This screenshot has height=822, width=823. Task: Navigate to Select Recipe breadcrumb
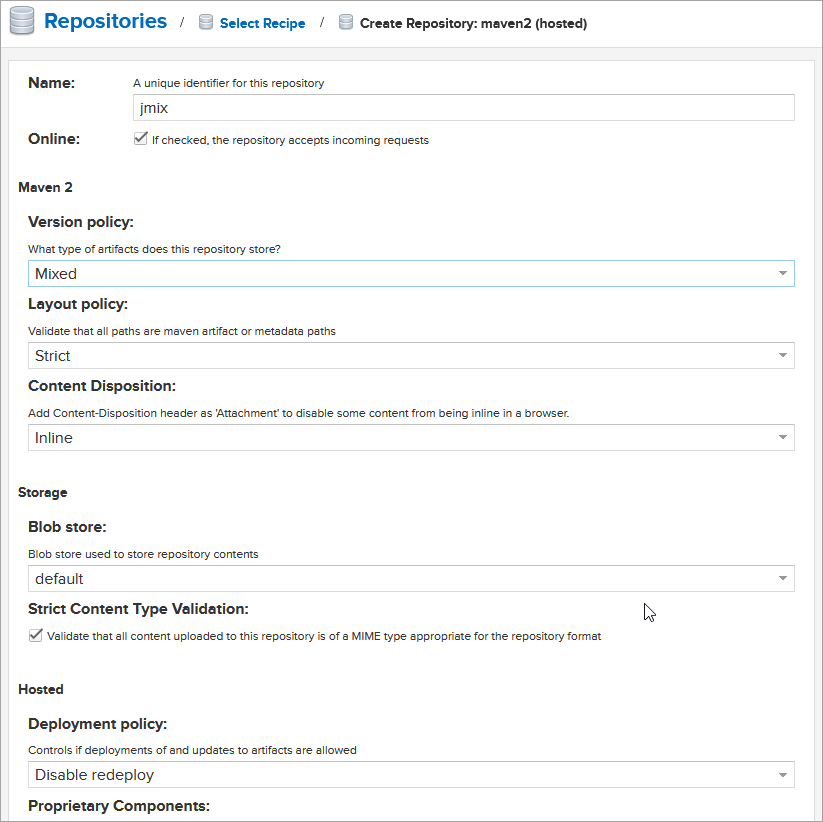coord(262,22)
